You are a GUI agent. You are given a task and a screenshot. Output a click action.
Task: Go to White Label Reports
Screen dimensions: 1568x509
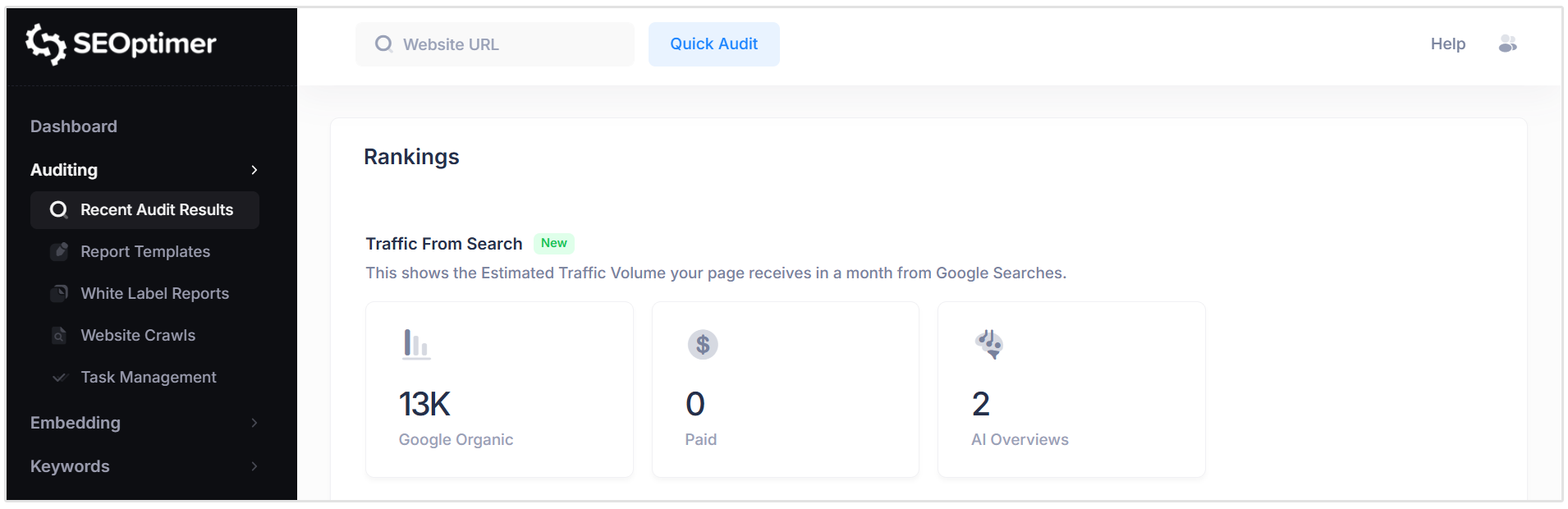point(154,293)
